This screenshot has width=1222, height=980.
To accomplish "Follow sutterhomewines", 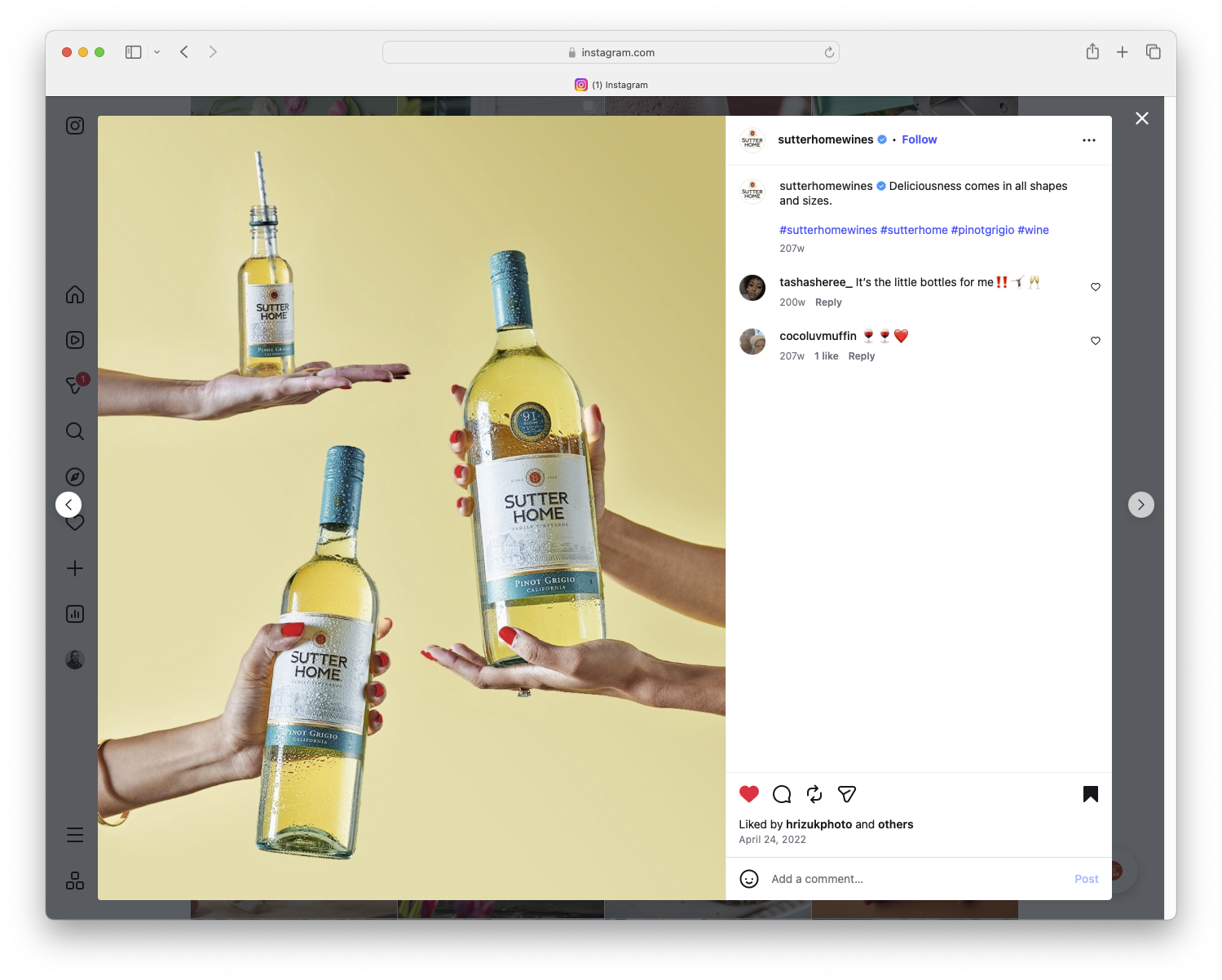I will [x=919, y=139].
